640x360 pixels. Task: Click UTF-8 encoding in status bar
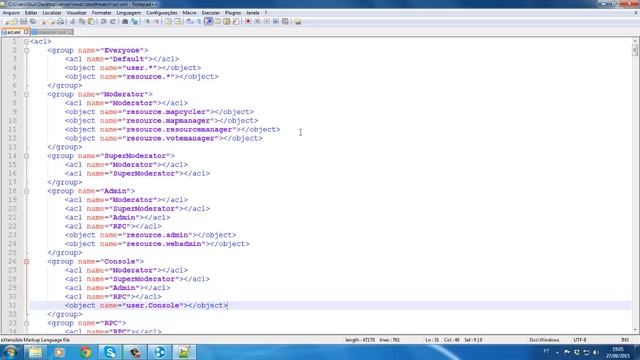click(x=580, y=340)
